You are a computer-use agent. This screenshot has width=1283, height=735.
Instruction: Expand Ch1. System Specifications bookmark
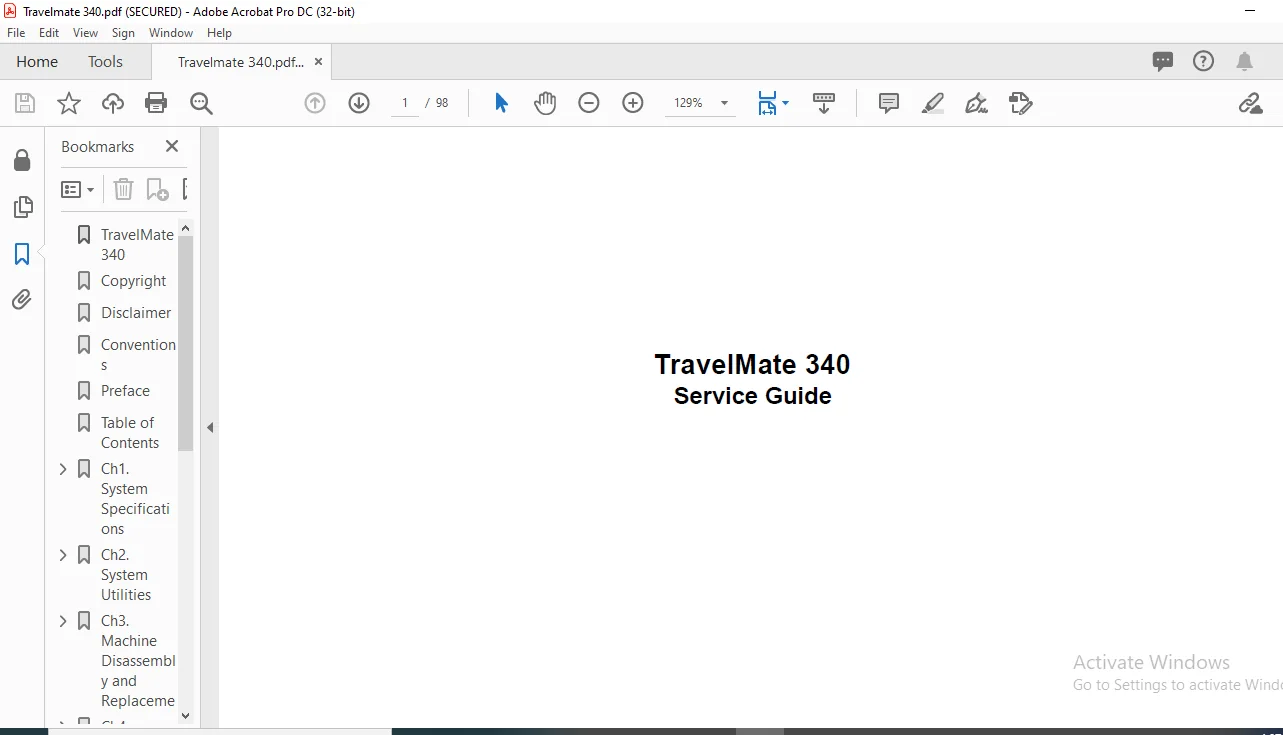coord(63,469)
